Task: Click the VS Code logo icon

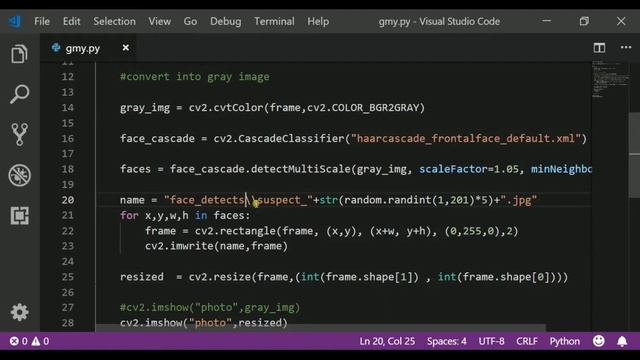Action: 15,21
